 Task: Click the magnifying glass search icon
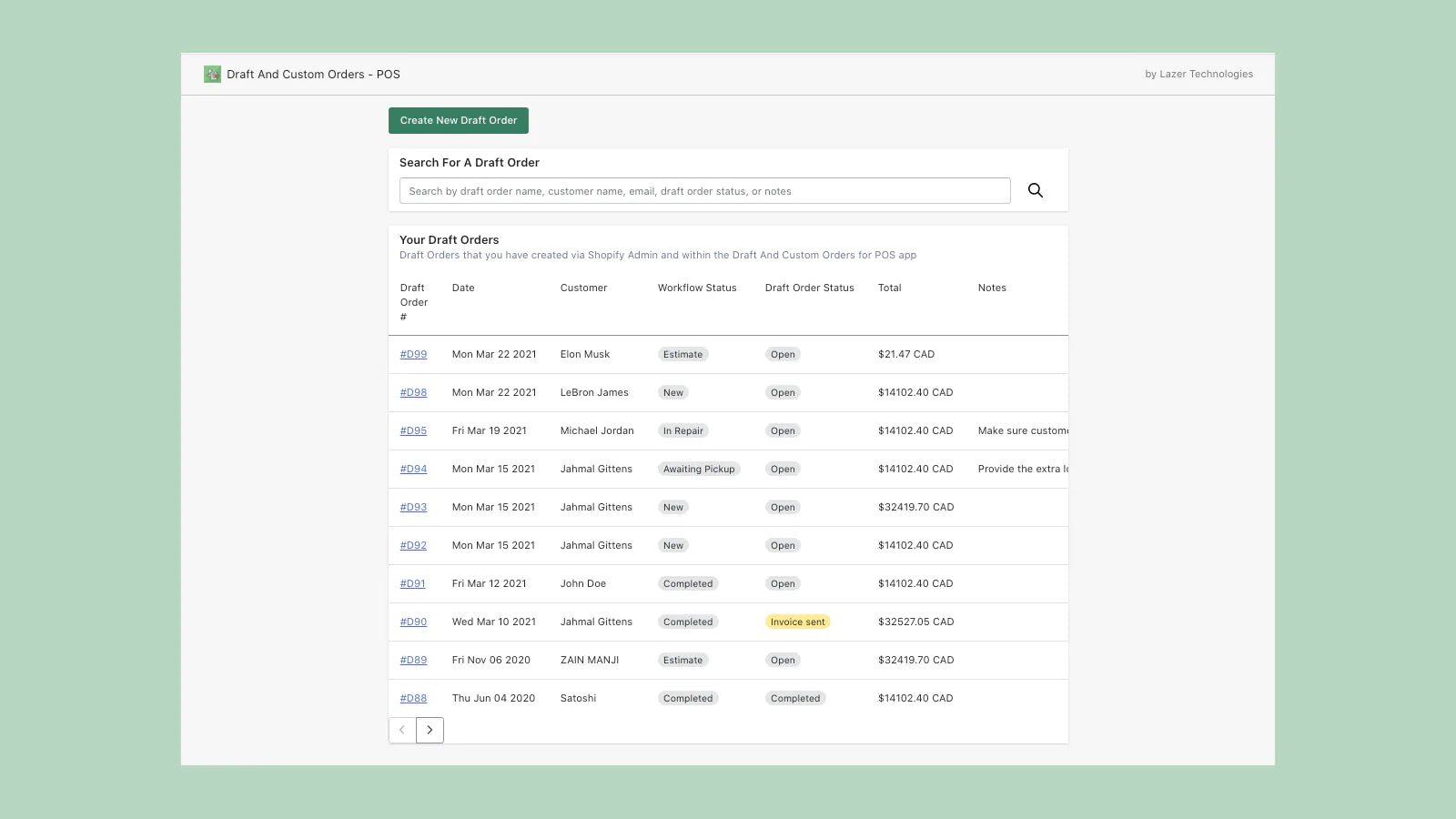1035,190
